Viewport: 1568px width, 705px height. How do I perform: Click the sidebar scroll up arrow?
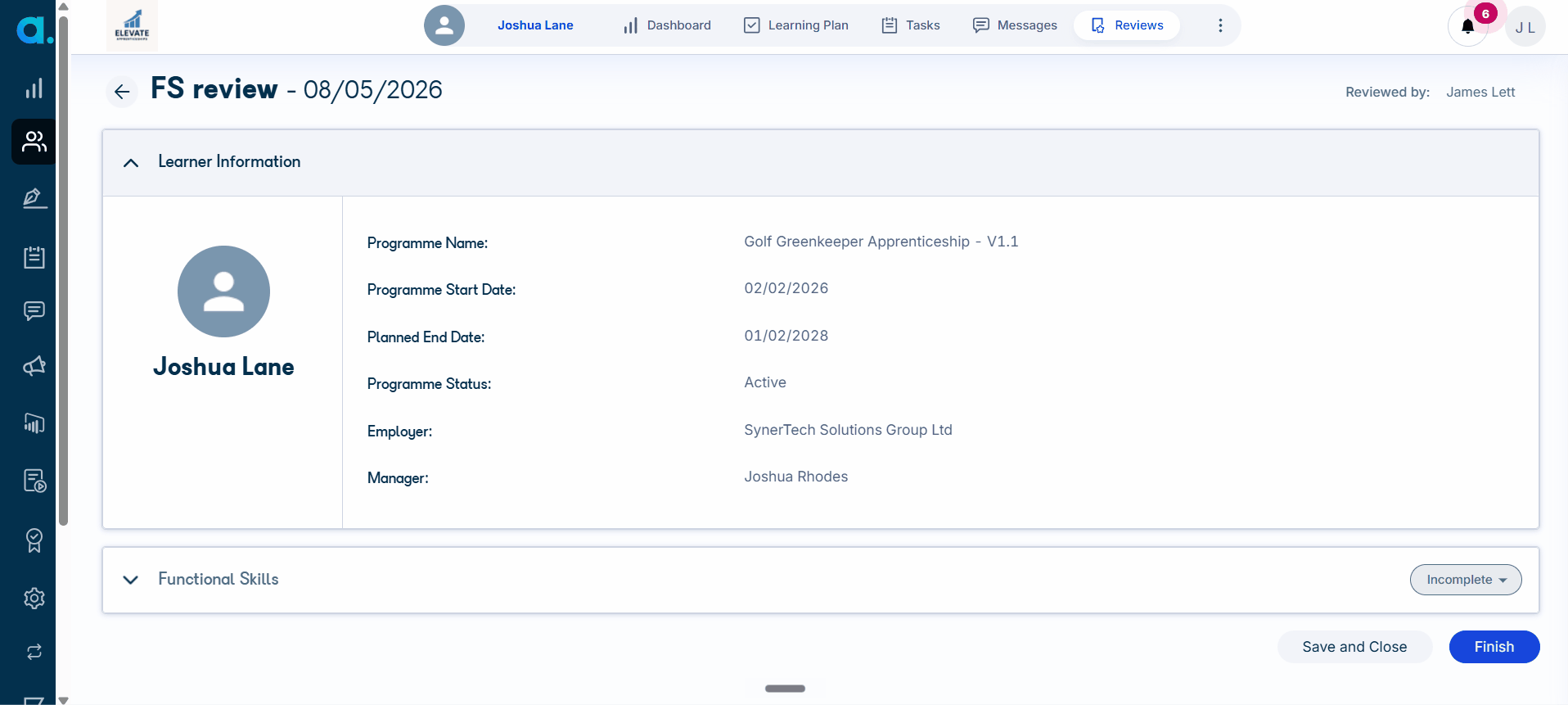click(x=64, y=7)
